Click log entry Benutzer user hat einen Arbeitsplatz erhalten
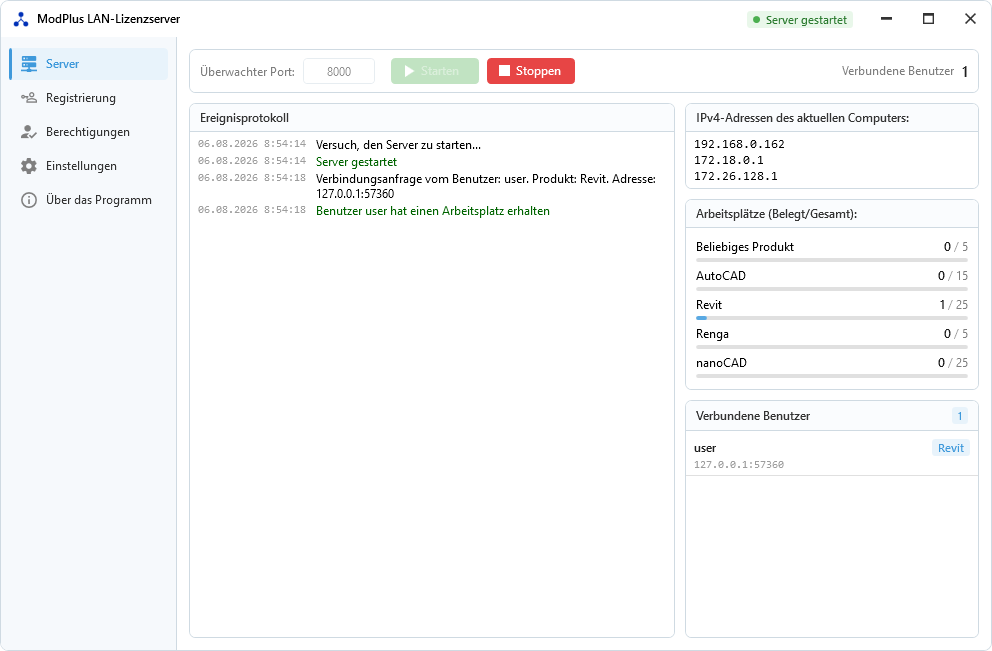Image resolution: width=992 pixels, height=651 pixels. 433,211
